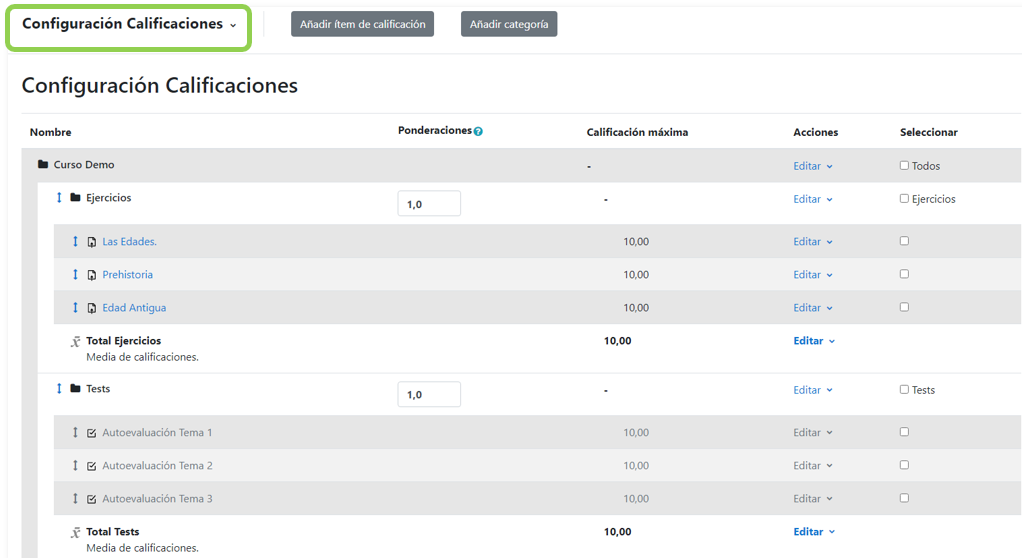Tick the Ejercicios category checkbox

pyautogui.click(x=904, y=199)
